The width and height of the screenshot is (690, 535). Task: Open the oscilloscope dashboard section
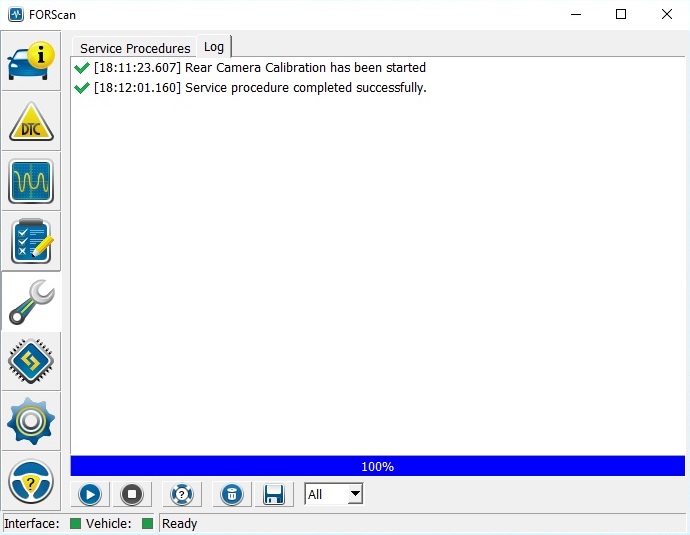pos(31,181)
